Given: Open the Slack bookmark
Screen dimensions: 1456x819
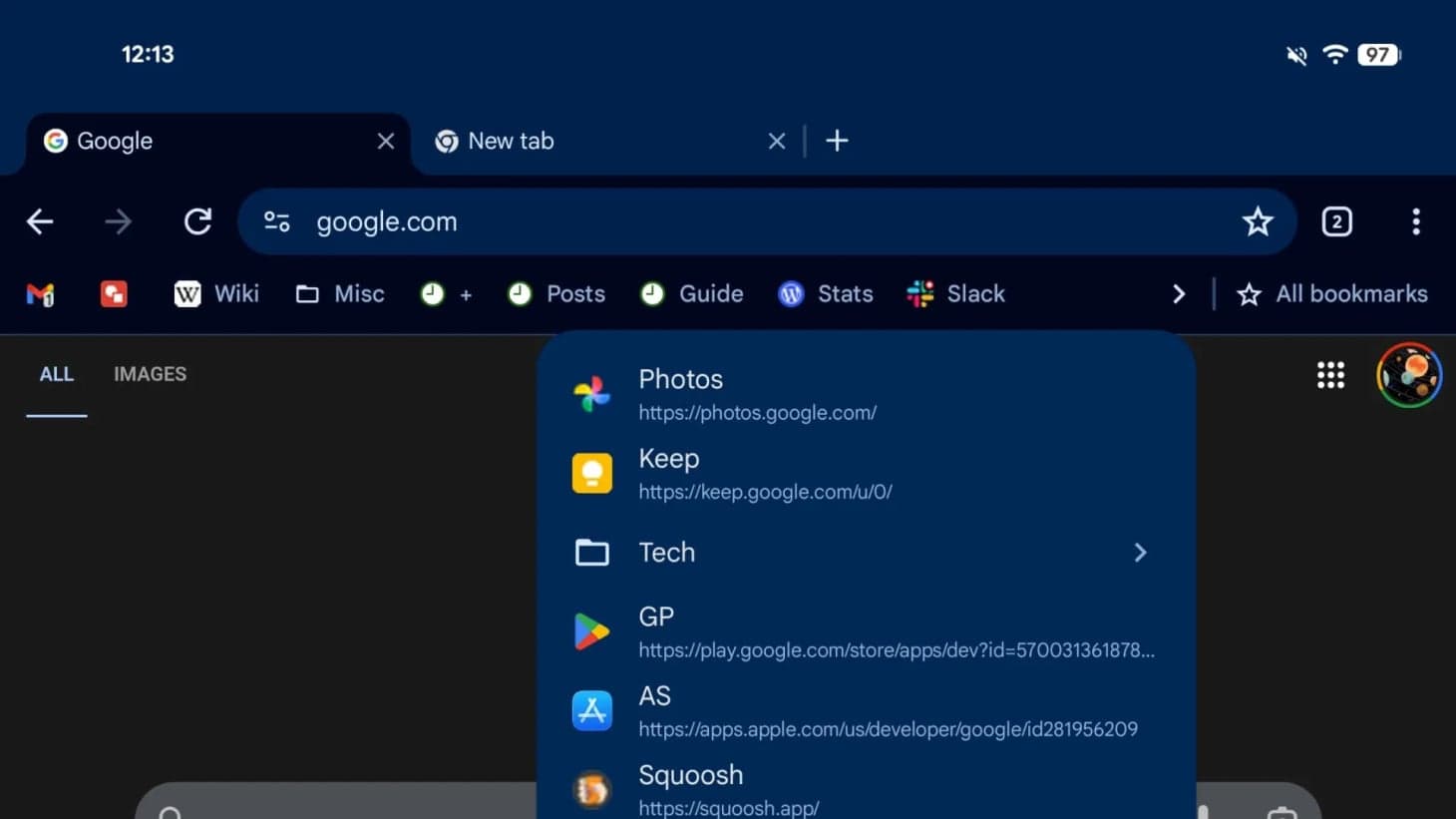Looking at the screenshot, I should 954,293.
